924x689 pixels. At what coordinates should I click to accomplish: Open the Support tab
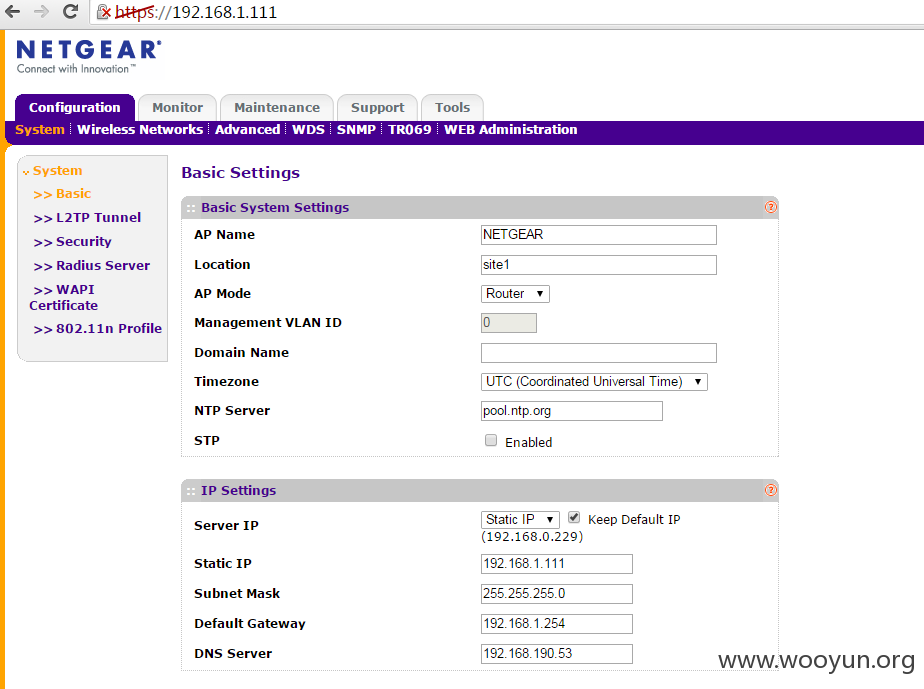point(377,108)
